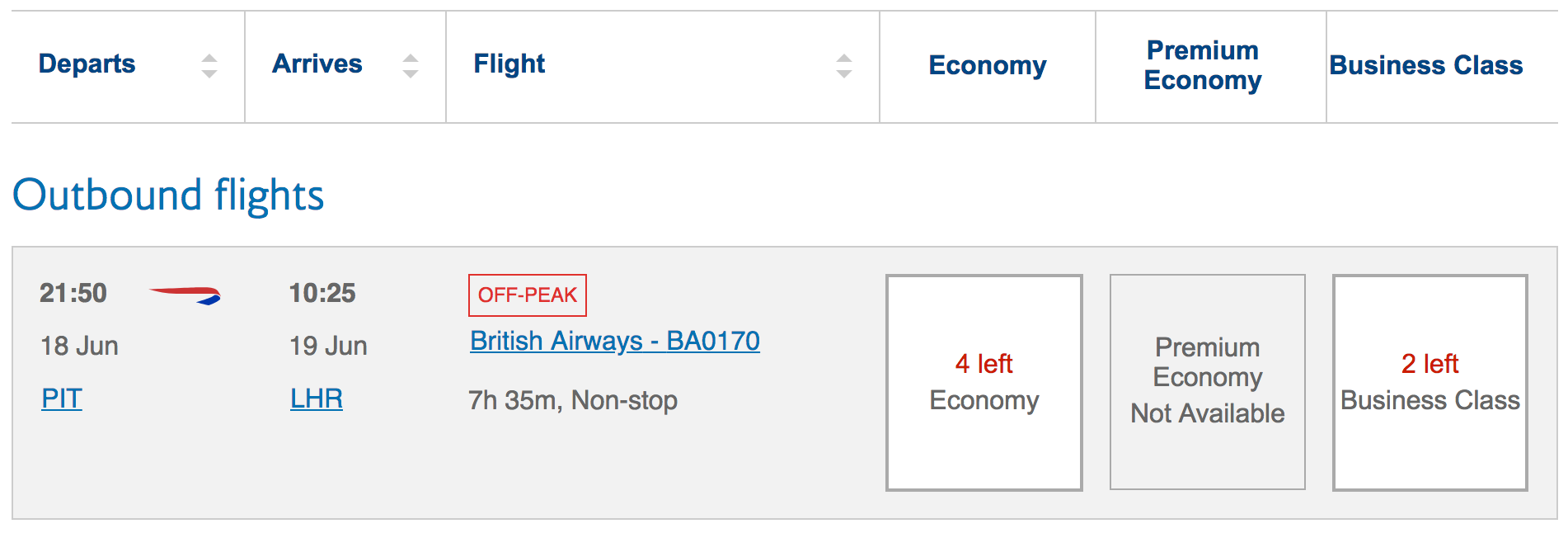Screen dimensions: 1568x533
Task: Choose the 4 left Economy fare box
Action: pos(984,383)
